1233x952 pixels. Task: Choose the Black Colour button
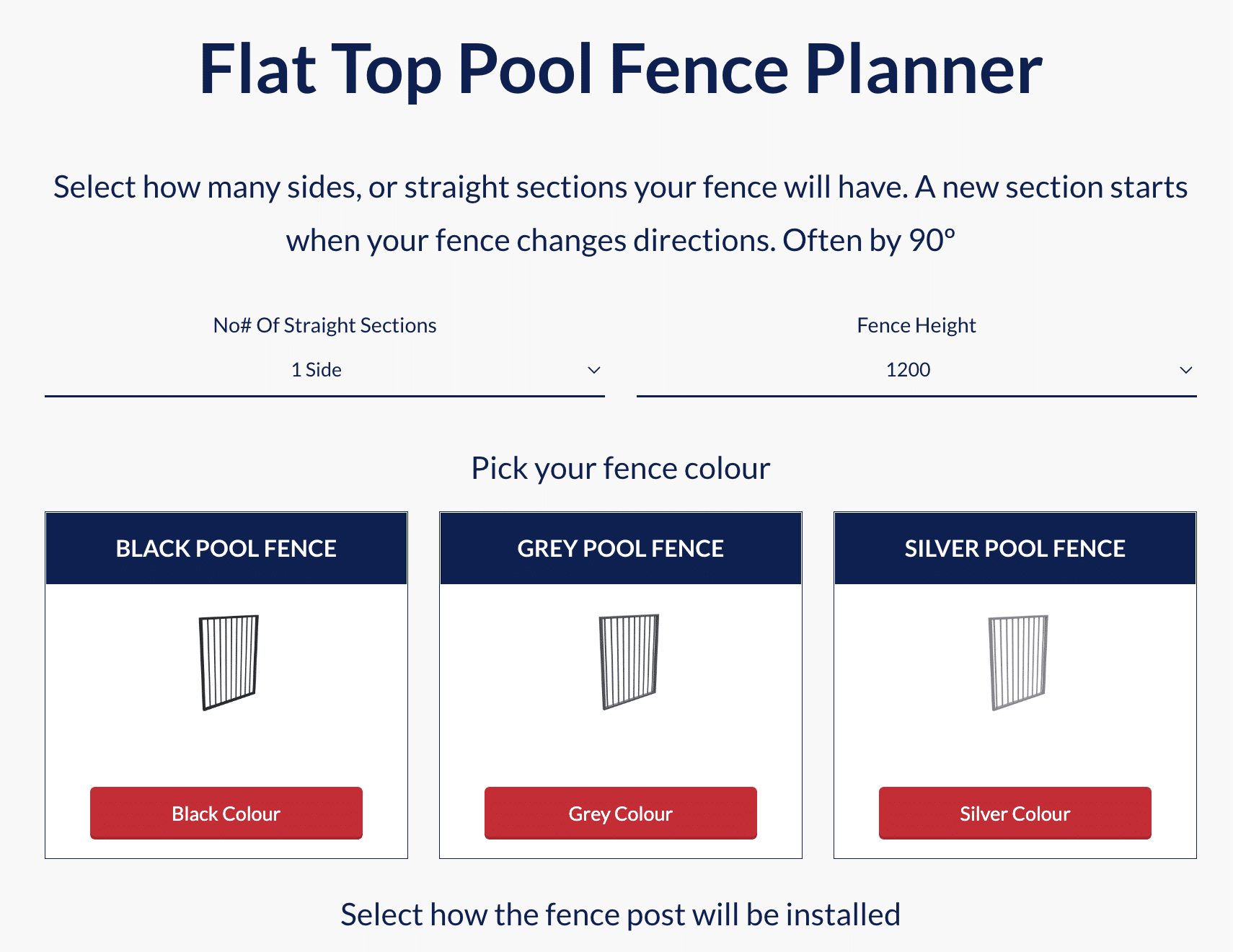(226, 813)
